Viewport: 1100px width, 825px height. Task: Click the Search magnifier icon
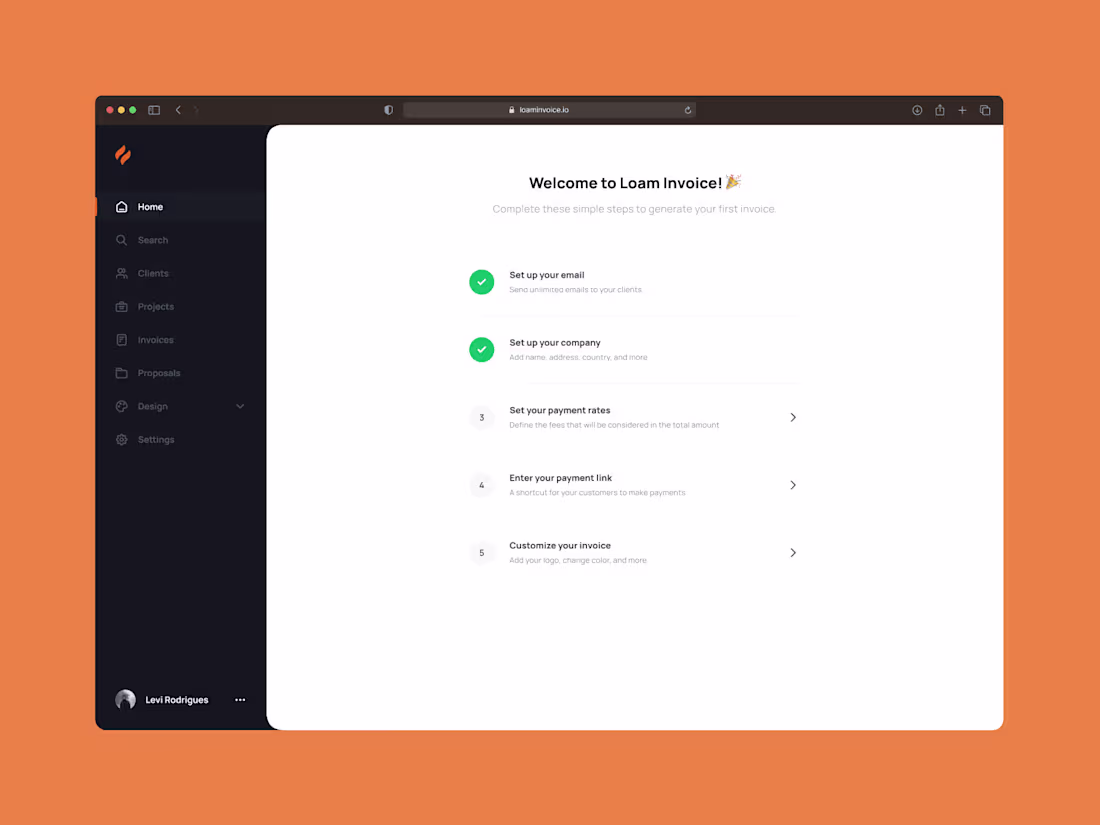[121, 240]
